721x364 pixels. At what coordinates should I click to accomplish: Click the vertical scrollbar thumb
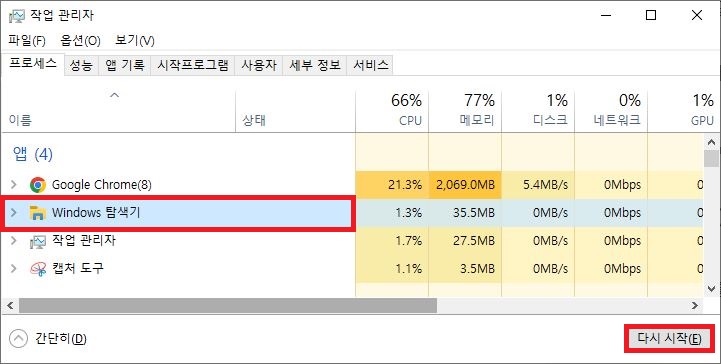711,158
